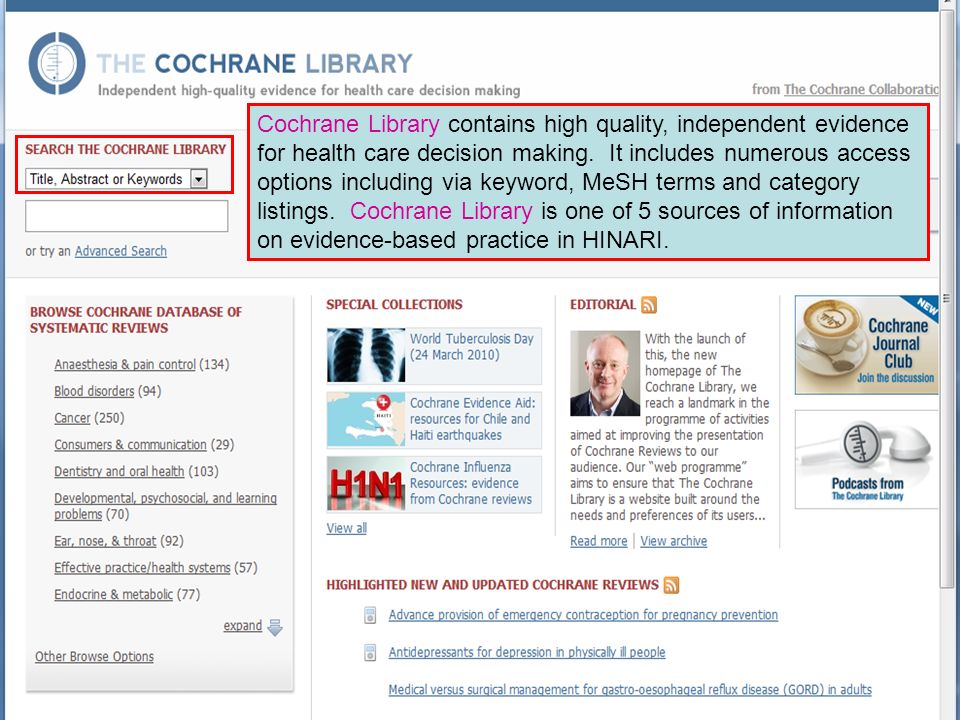
Task: Read more of the editorial
Action: pos(599,541)
